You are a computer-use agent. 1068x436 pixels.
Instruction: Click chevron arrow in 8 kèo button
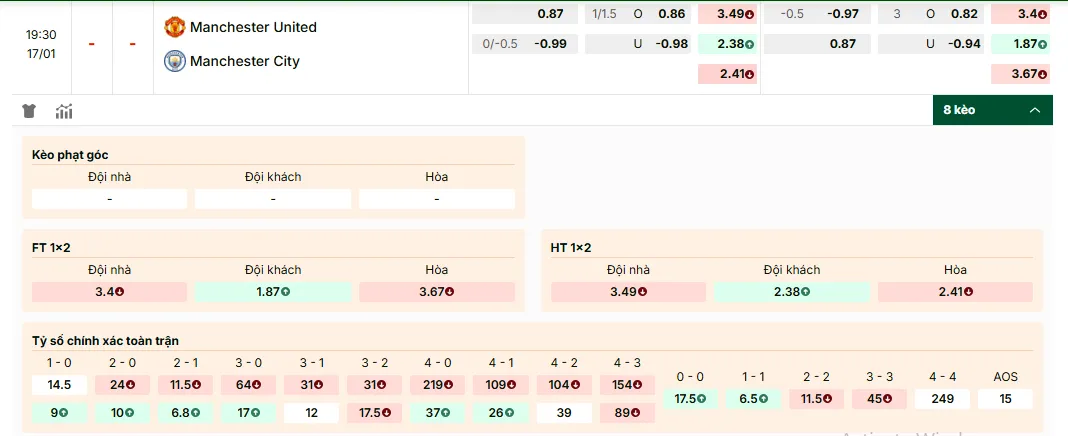(1034, 110)
